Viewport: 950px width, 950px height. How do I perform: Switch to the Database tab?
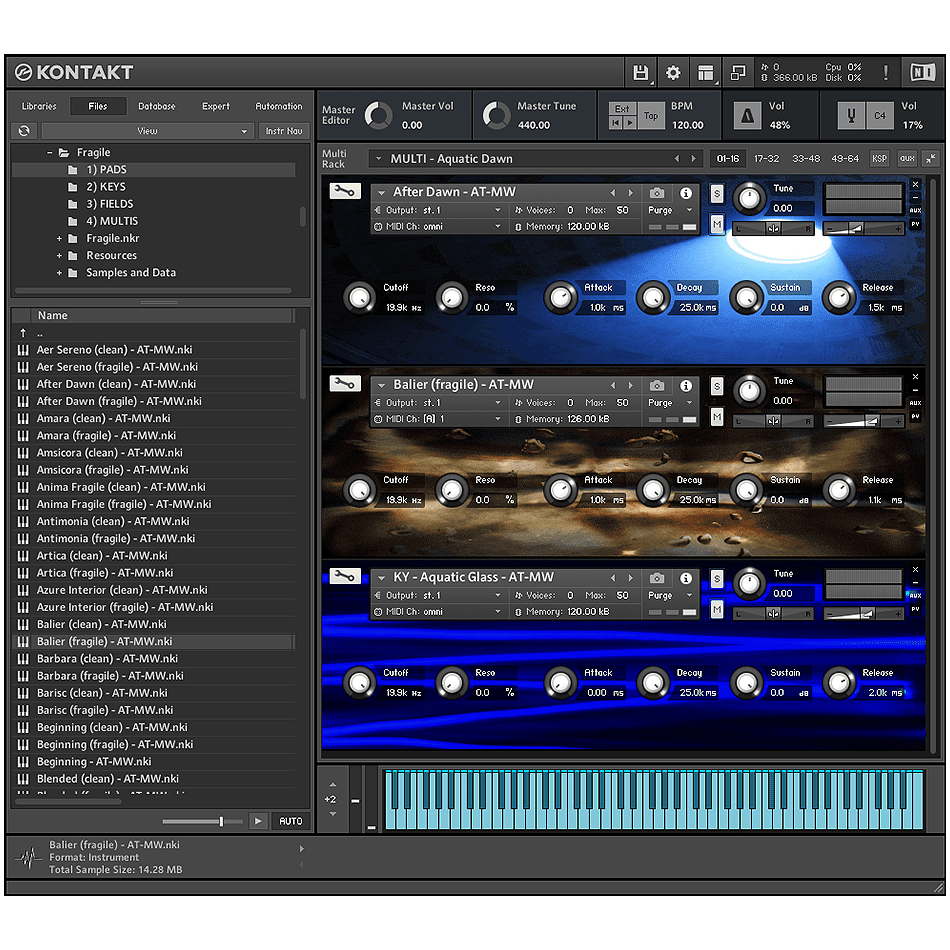click(x=157, y=106)
